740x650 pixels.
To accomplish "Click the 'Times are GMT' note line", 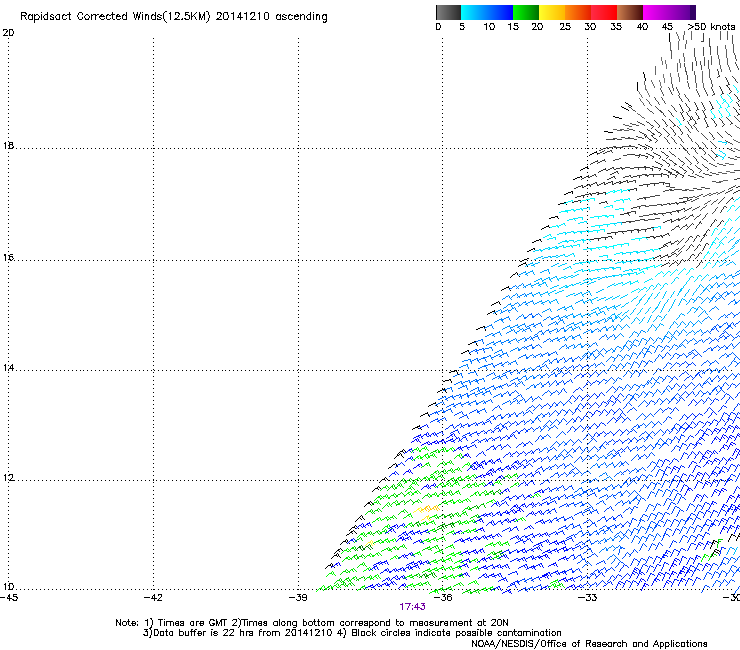I will pos(312,623).
